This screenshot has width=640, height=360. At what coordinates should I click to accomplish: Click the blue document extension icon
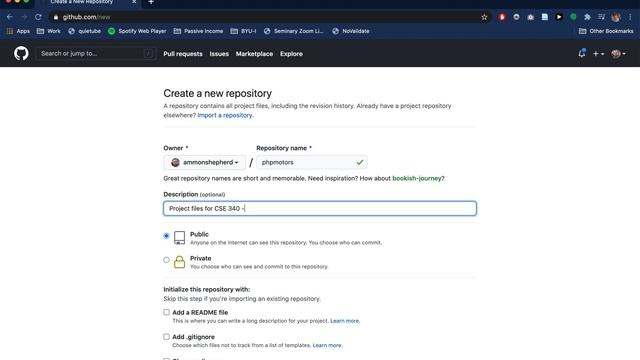(x=544, y=17)
